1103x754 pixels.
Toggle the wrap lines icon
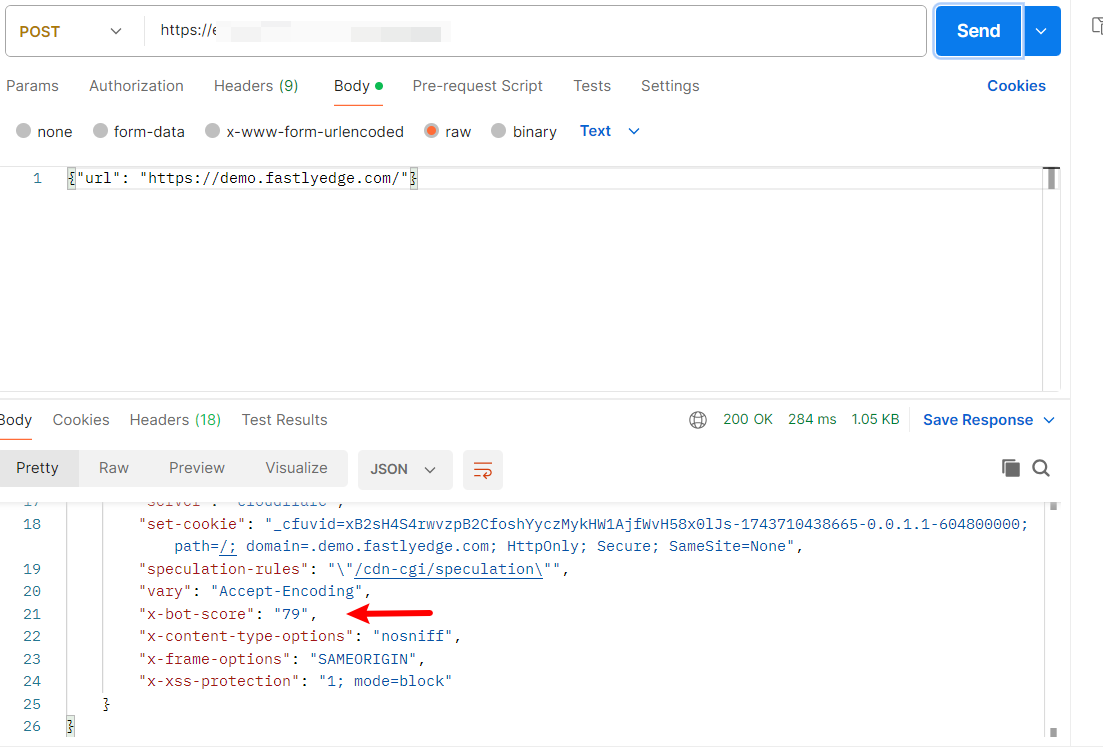(x=483, y=469)
